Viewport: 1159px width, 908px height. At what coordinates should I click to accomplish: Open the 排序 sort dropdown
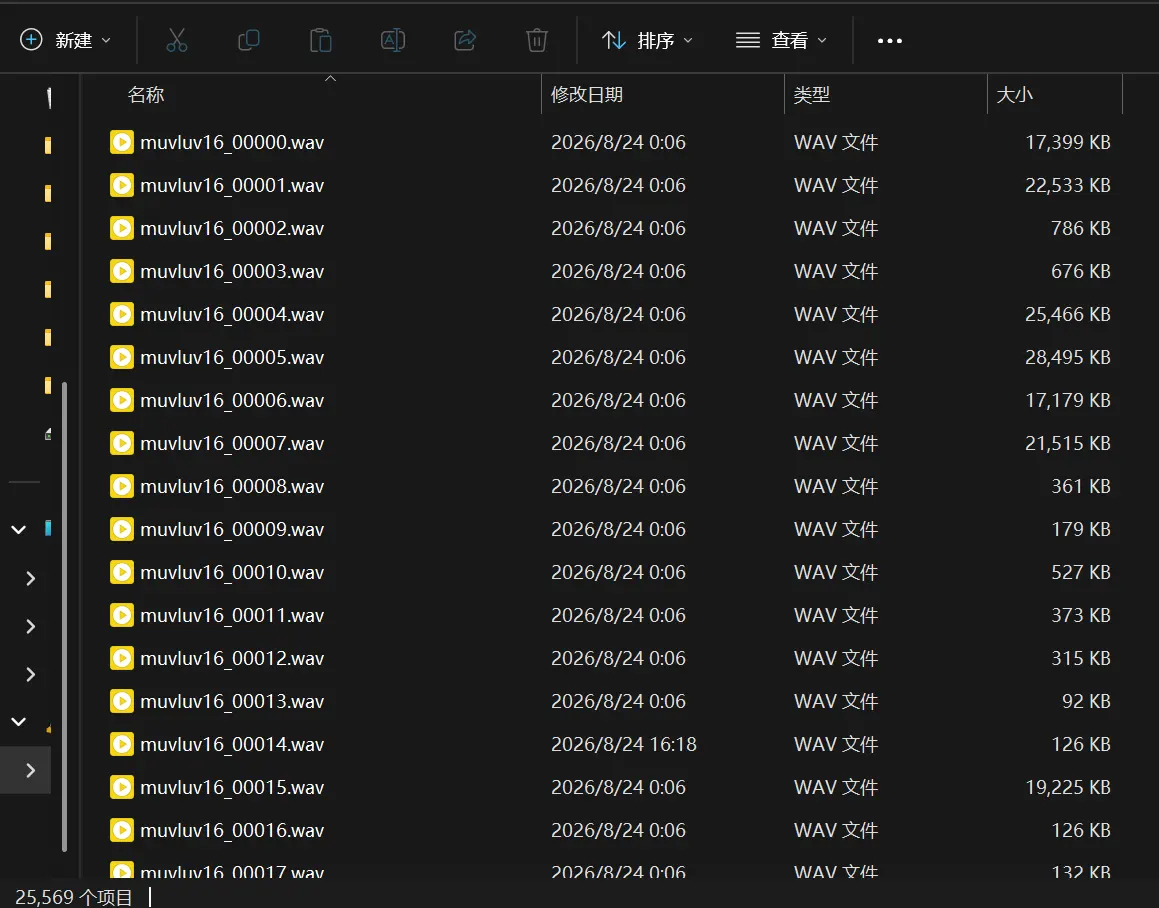tap(648, 40)
